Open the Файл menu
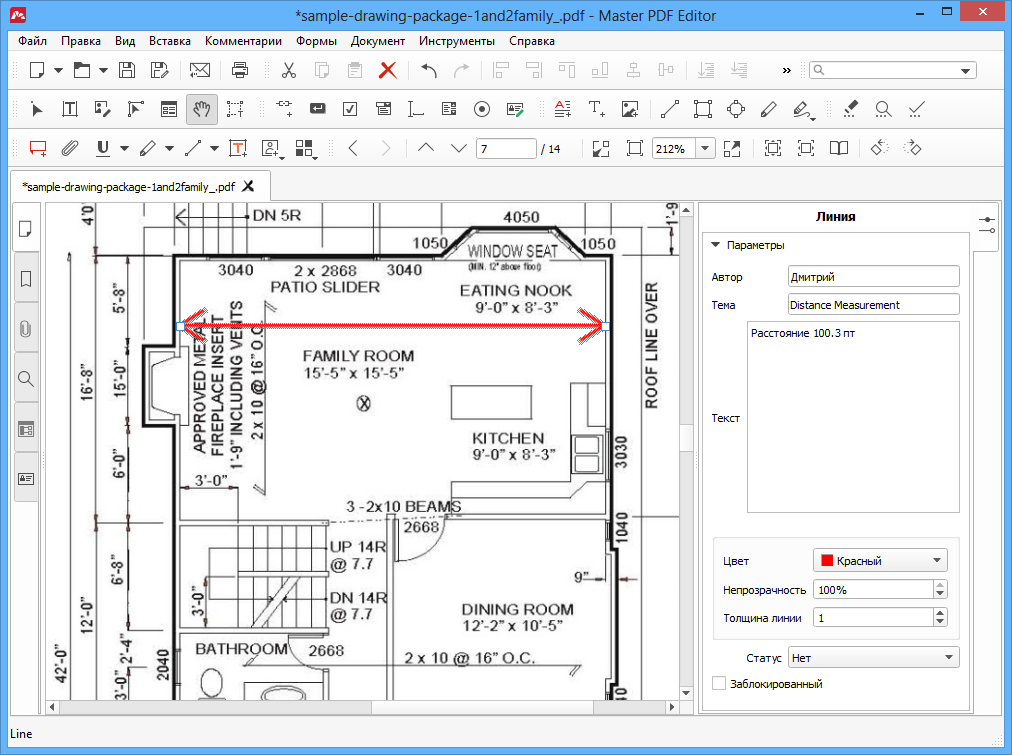The height and width of the screenshot is (755, 1012). pyautogui.click(x=32, y=41)
